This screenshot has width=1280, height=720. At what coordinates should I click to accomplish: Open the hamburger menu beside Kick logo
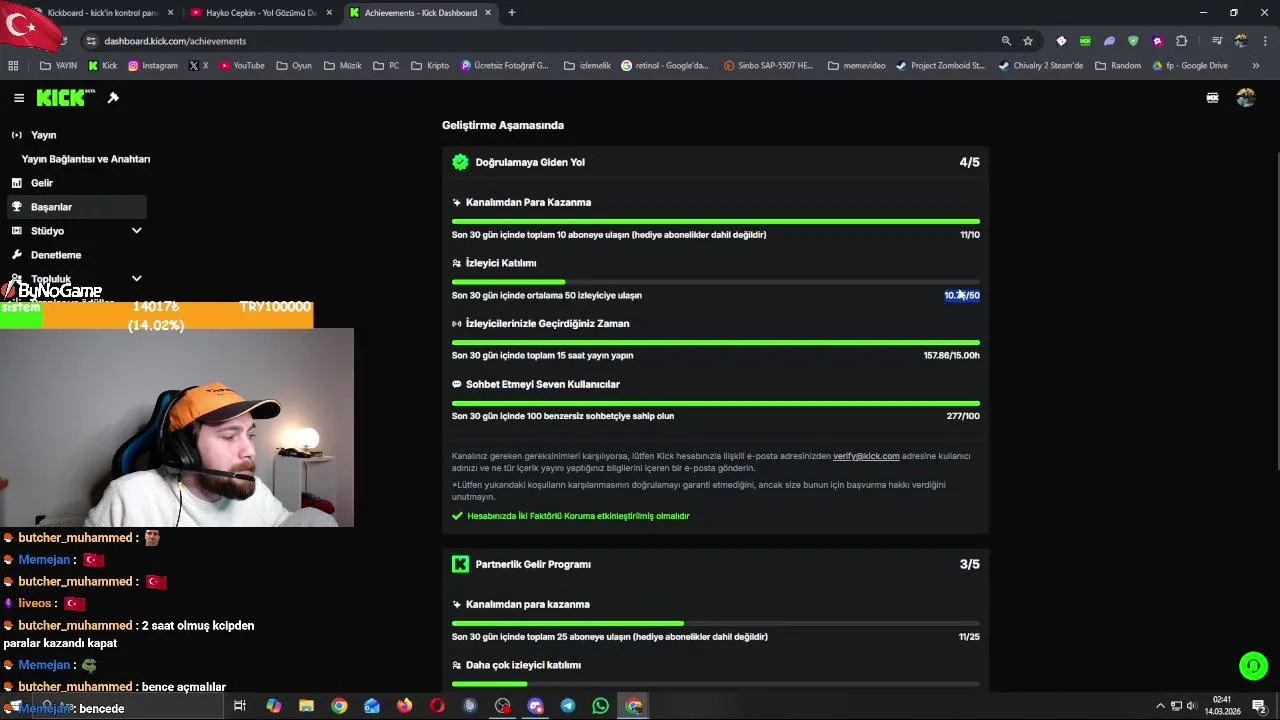coord(19,98)
